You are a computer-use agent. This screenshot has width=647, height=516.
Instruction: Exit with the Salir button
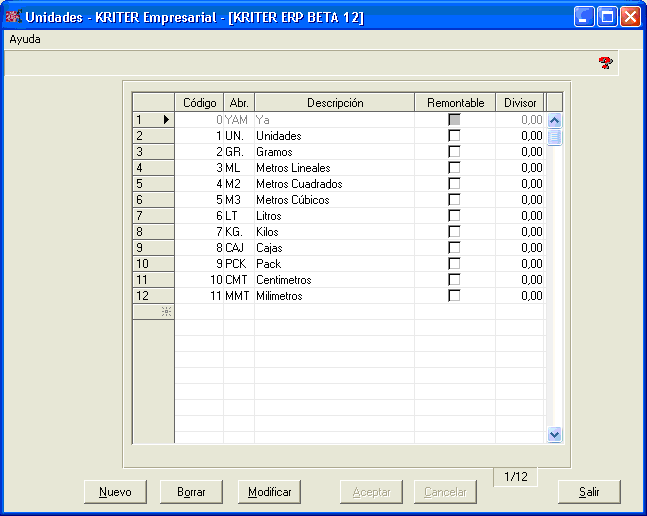pyautogui.click(x=589, y=492)
